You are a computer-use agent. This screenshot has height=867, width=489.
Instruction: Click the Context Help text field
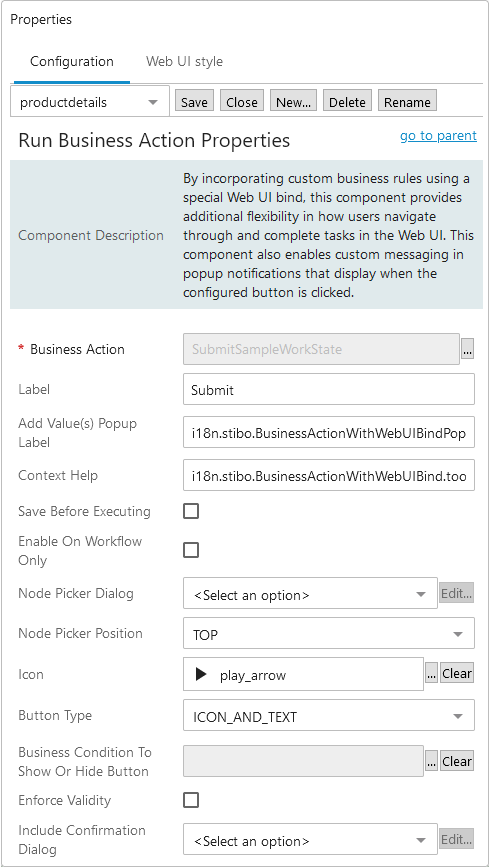pos(329,476)
